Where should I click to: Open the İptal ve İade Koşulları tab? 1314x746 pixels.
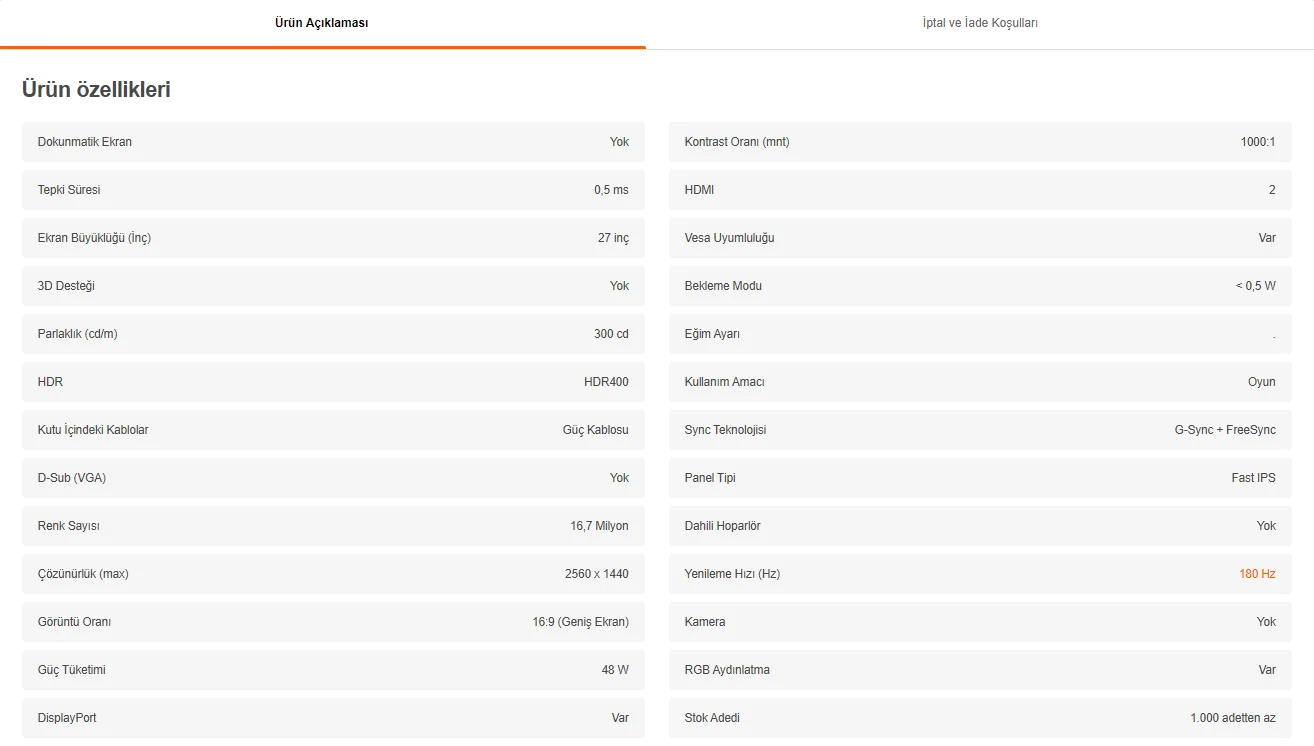pos(979,23)
